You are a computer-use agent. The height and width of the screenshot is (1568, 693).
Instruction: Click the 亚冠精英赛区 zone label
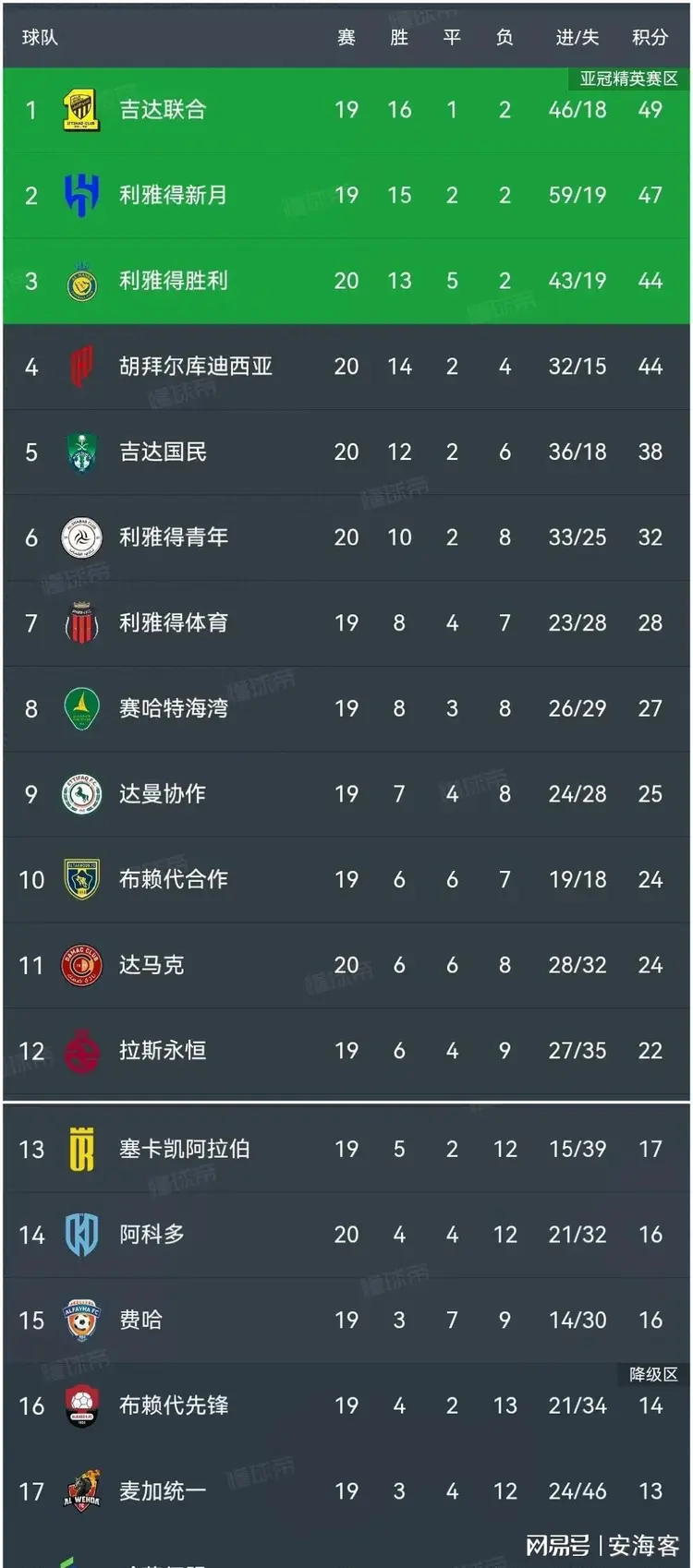point(628,79)
